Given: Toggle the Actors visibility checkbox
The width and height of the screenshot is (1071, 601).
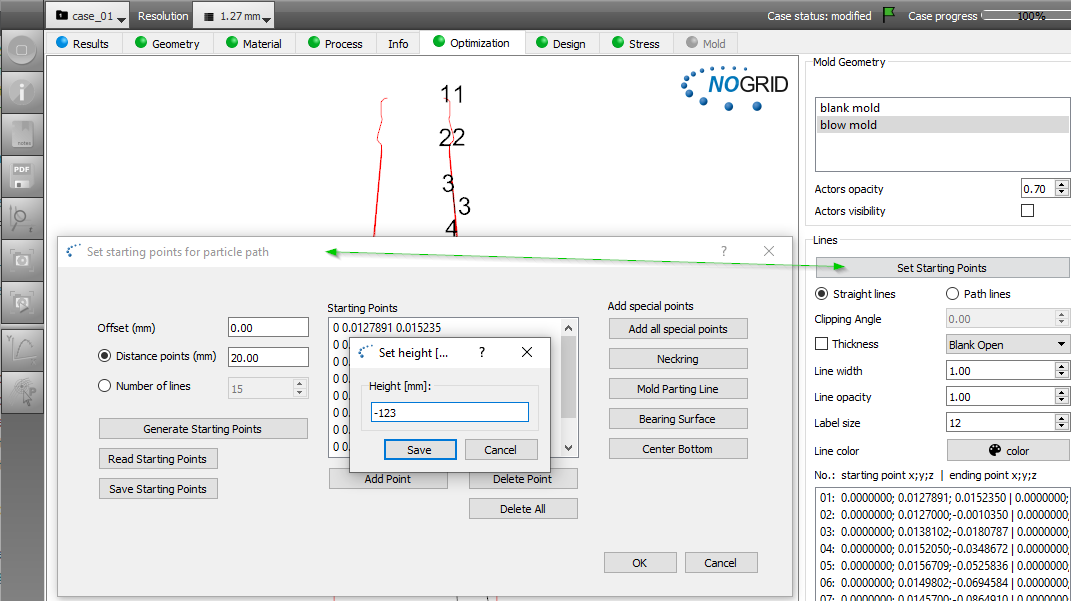Looking at the screenshot, I should click(1027, 210).
